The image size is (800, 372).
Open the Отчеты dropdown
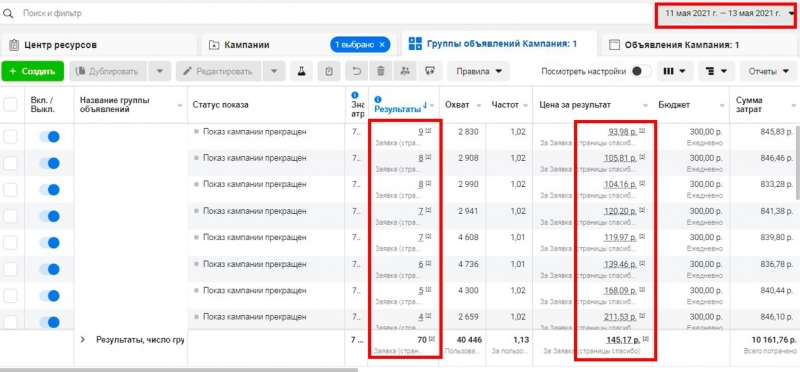[x=769, y=71]
